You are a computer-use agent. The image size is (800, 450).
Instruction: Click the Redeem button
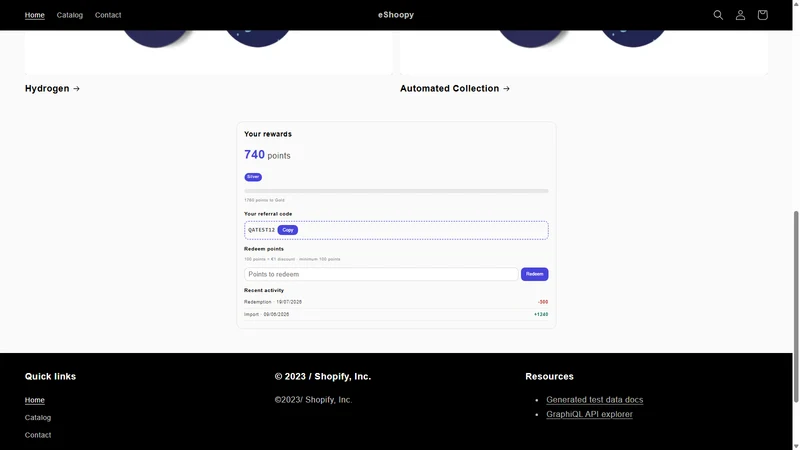pyautogui.click(x=534, y=274)
